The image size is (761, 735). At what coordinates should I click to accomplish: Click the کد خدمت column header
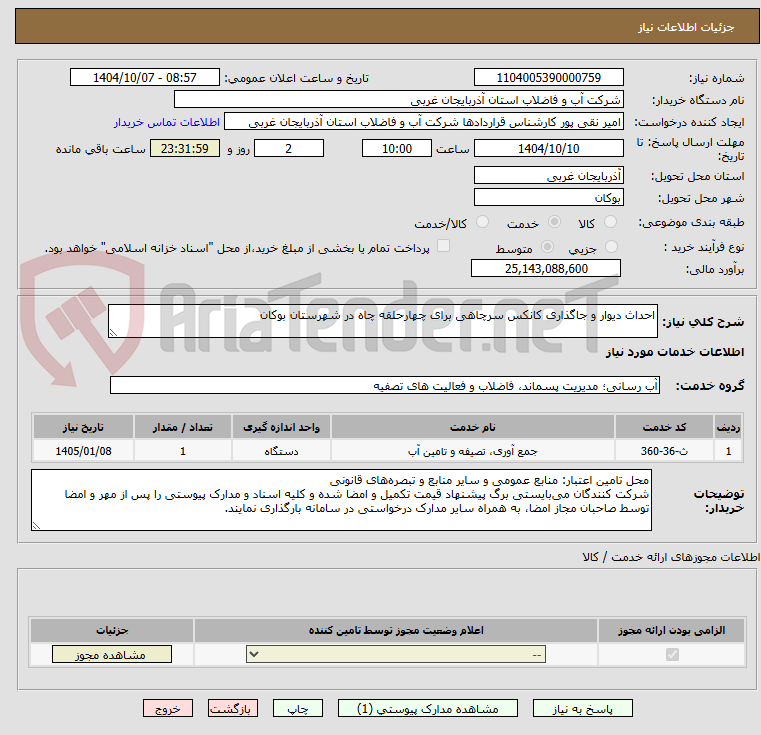point(664,427)
